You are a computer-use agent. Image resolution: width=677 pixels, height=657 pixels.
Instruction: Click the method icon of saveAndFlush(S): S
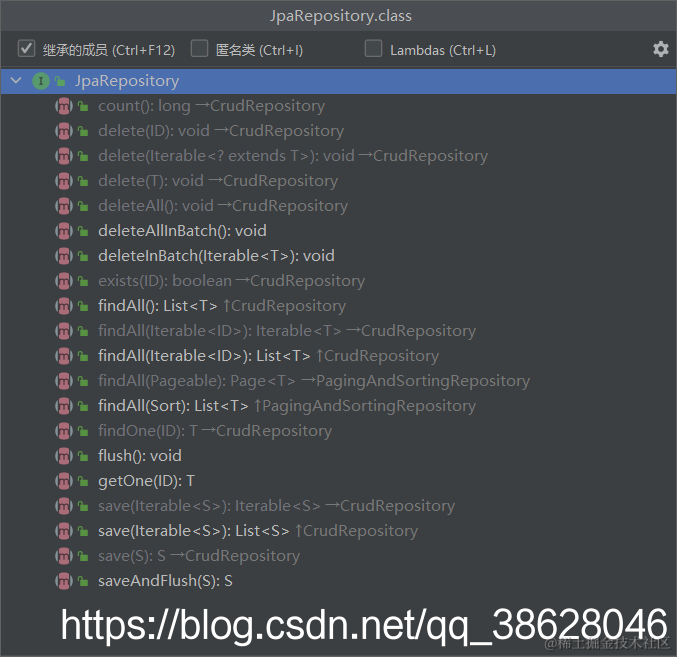pos(63,581)
